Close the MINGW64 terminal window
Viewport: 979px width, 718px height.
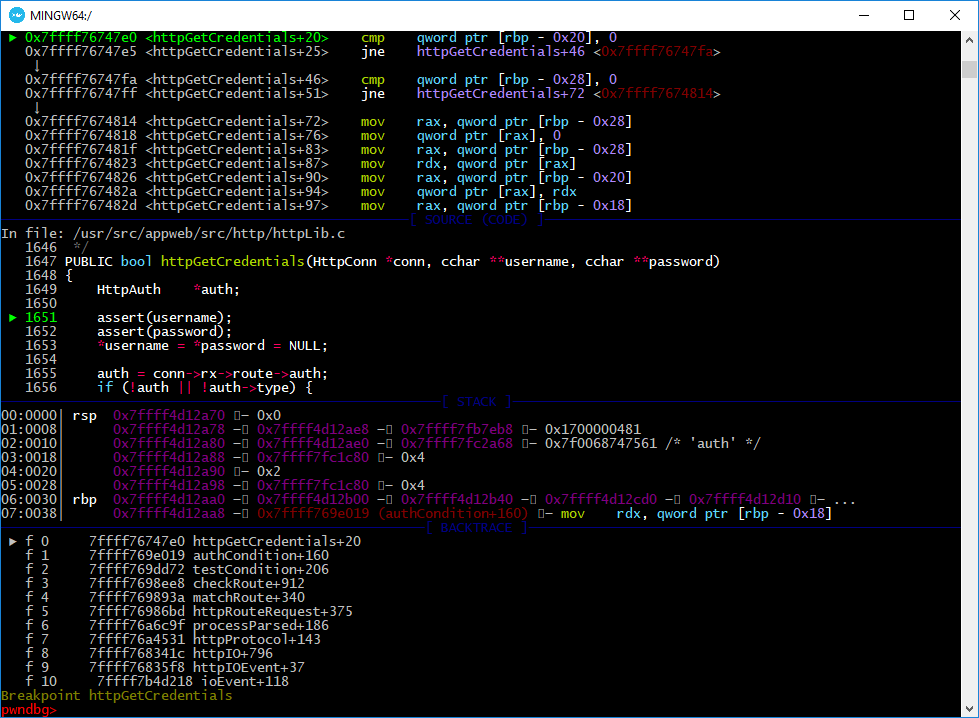[955, 15]
